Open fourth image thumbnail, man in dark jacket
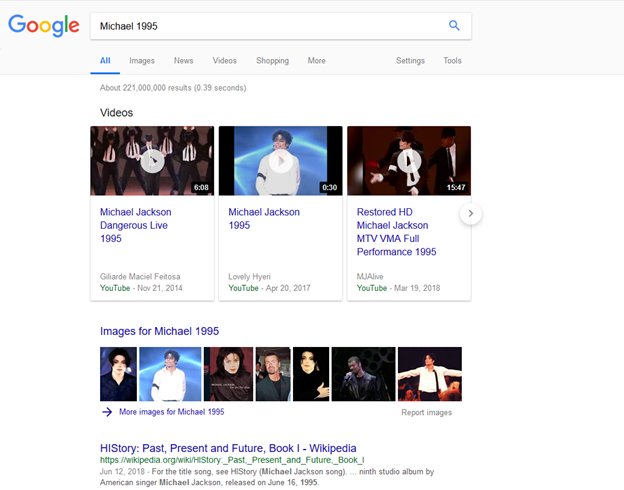Viewport: 624px width, 490px height. [x=273, y=374]
